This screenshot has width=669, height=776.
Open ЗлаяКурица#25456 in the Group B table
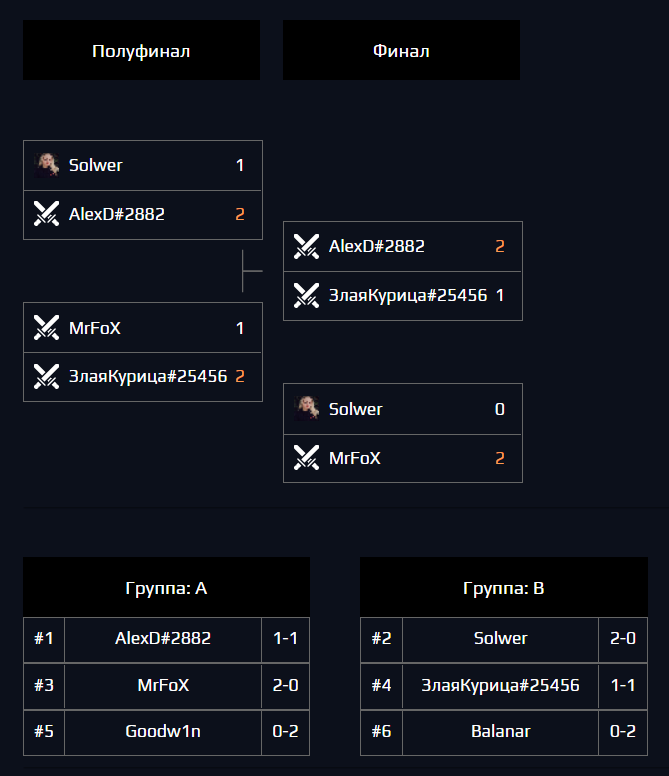(x=500, y=685)
